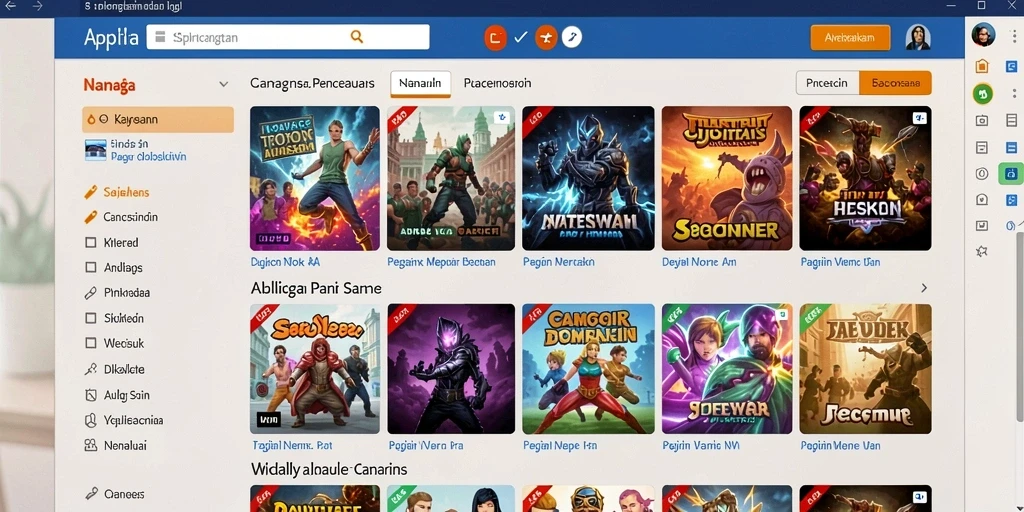This screenshot has width=1024, height=512.
Task: Open the purple dark knight game thumbnail
Action: point(451,369)
